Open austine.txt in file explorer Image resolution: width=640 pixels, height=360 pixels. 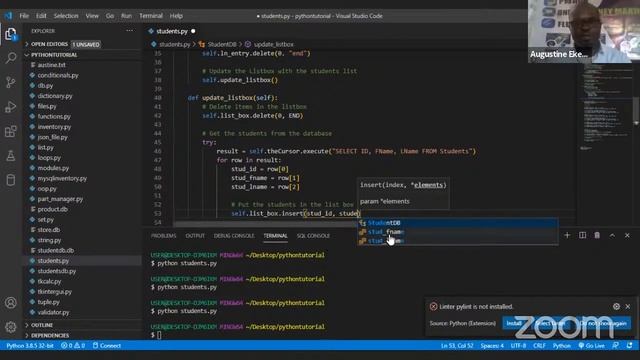coord(51,65)
